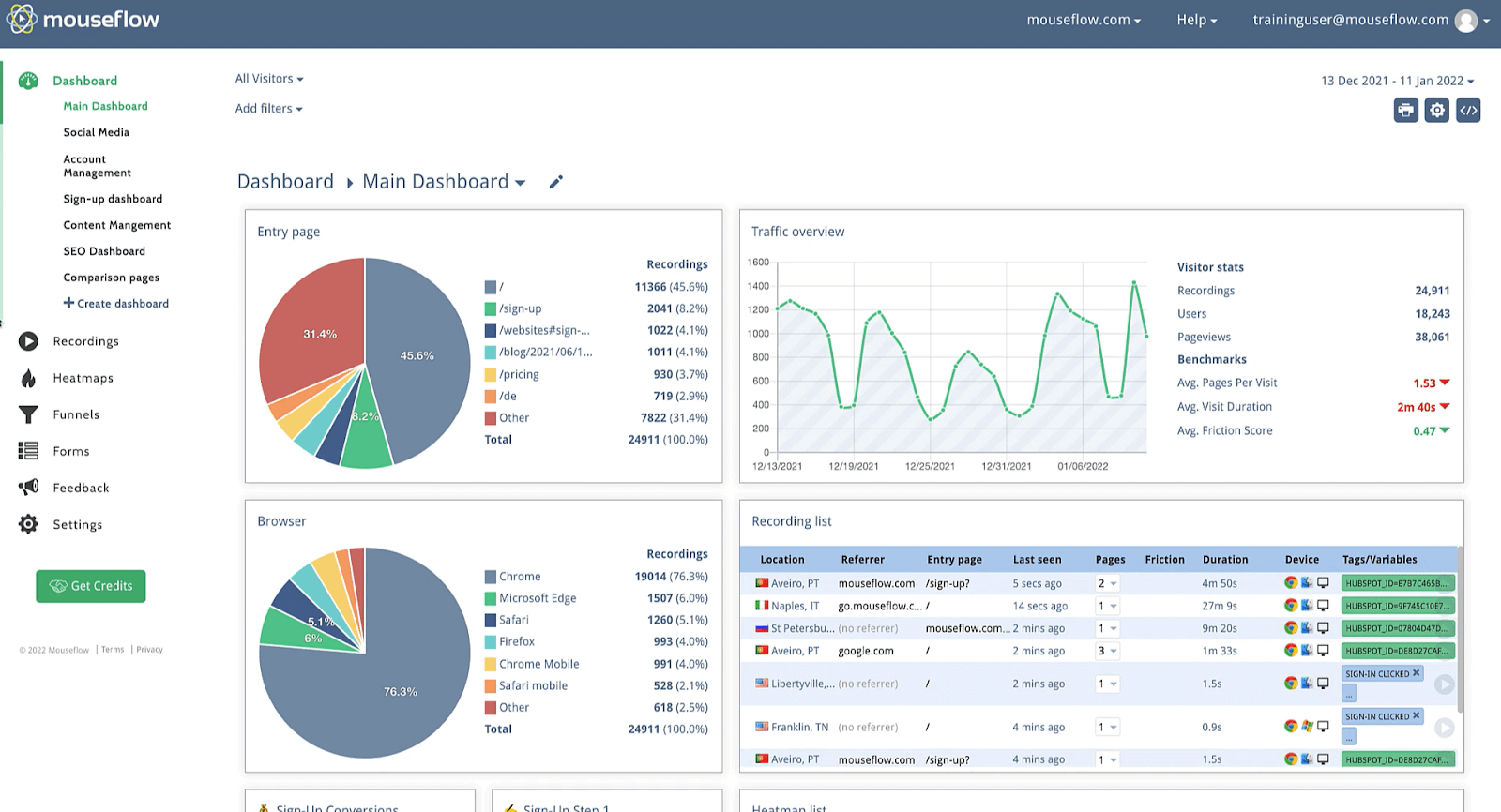This screenshot has width=1501, height=812.
Task: Select Comparison pages dashboard
Action: point(111,278)
